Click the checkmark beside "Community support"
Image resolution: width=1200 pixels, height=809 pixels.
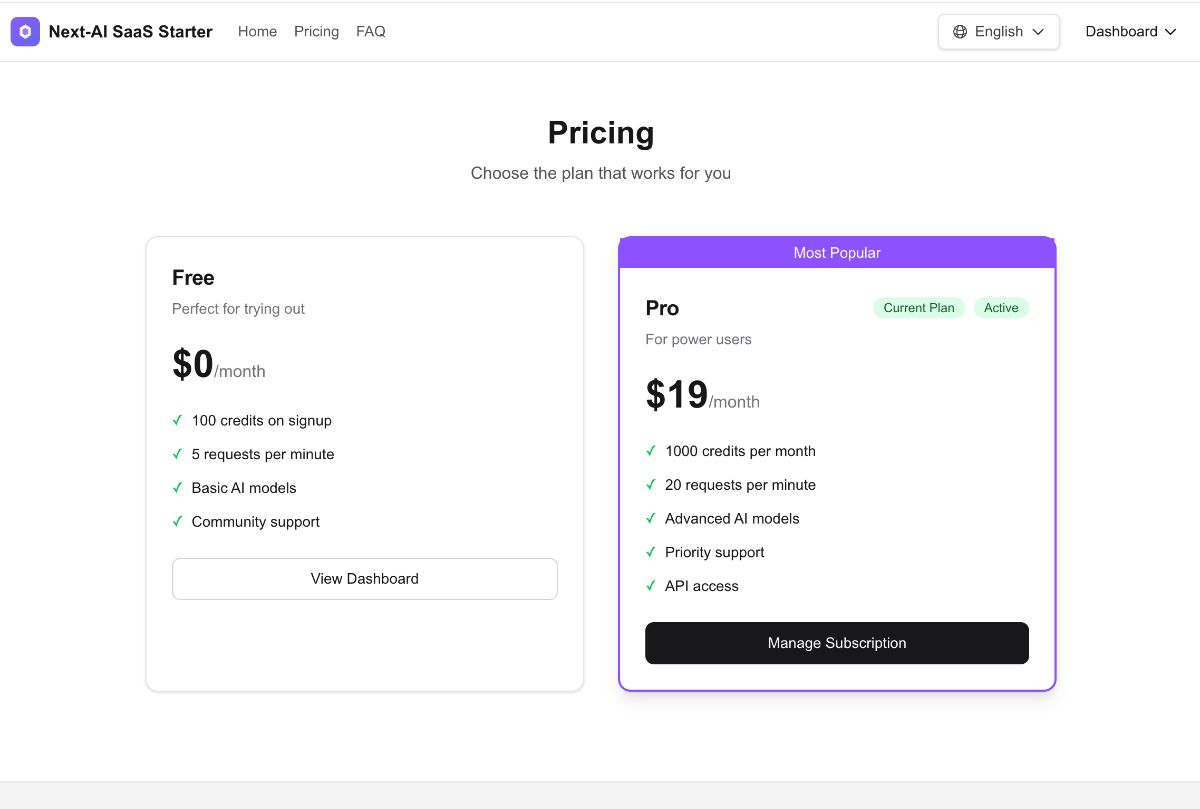[177, 521]
